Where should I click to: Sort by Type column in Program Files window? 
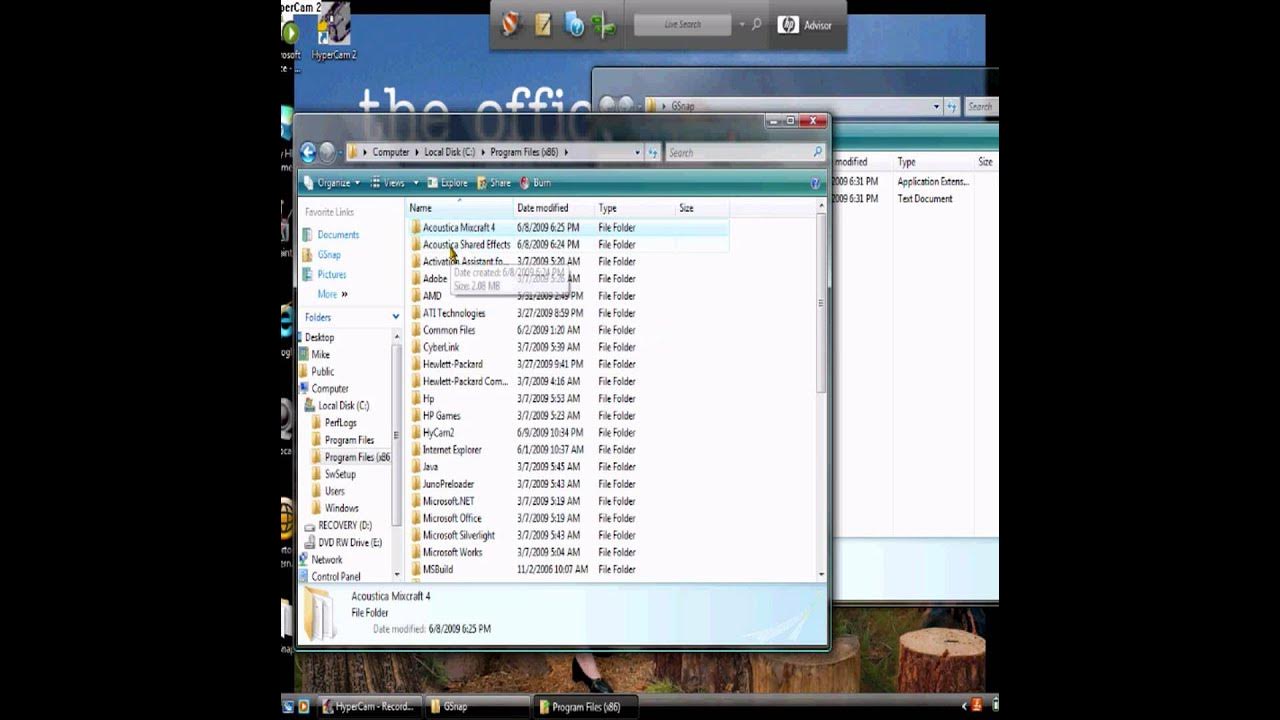[x=635, y=208]
